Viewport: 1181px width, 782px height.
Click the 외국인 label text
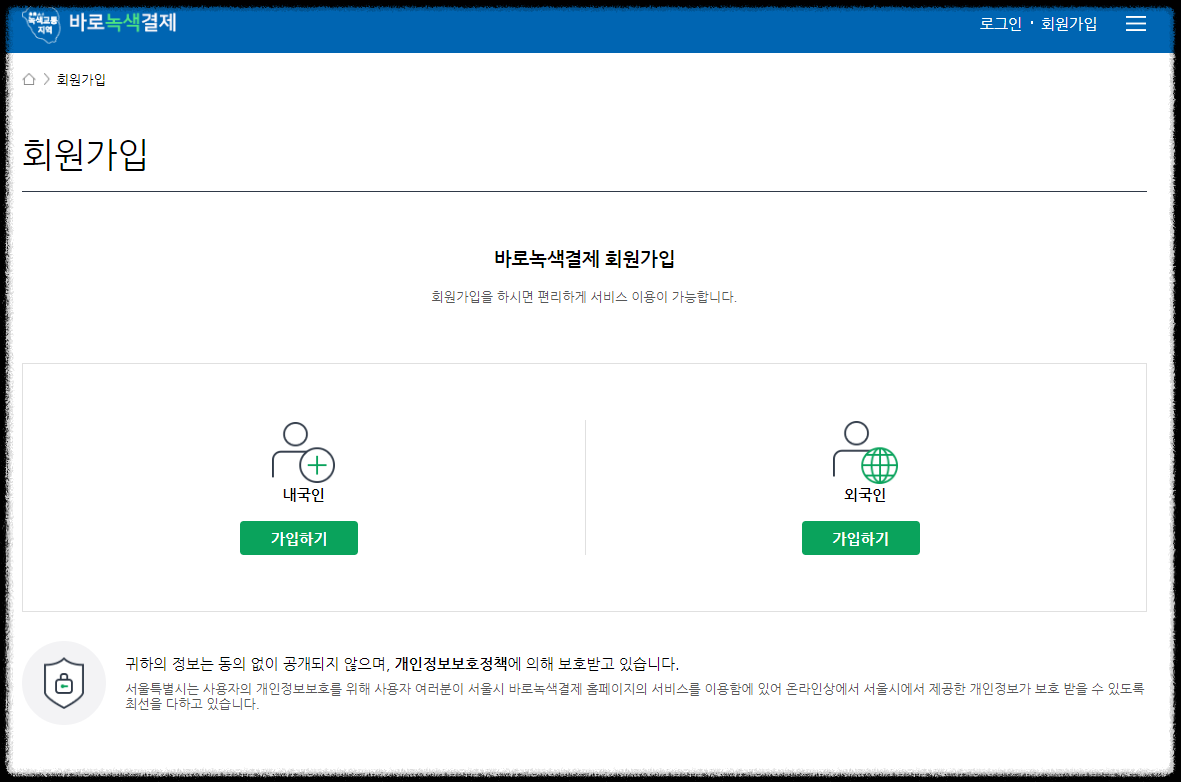865,495
